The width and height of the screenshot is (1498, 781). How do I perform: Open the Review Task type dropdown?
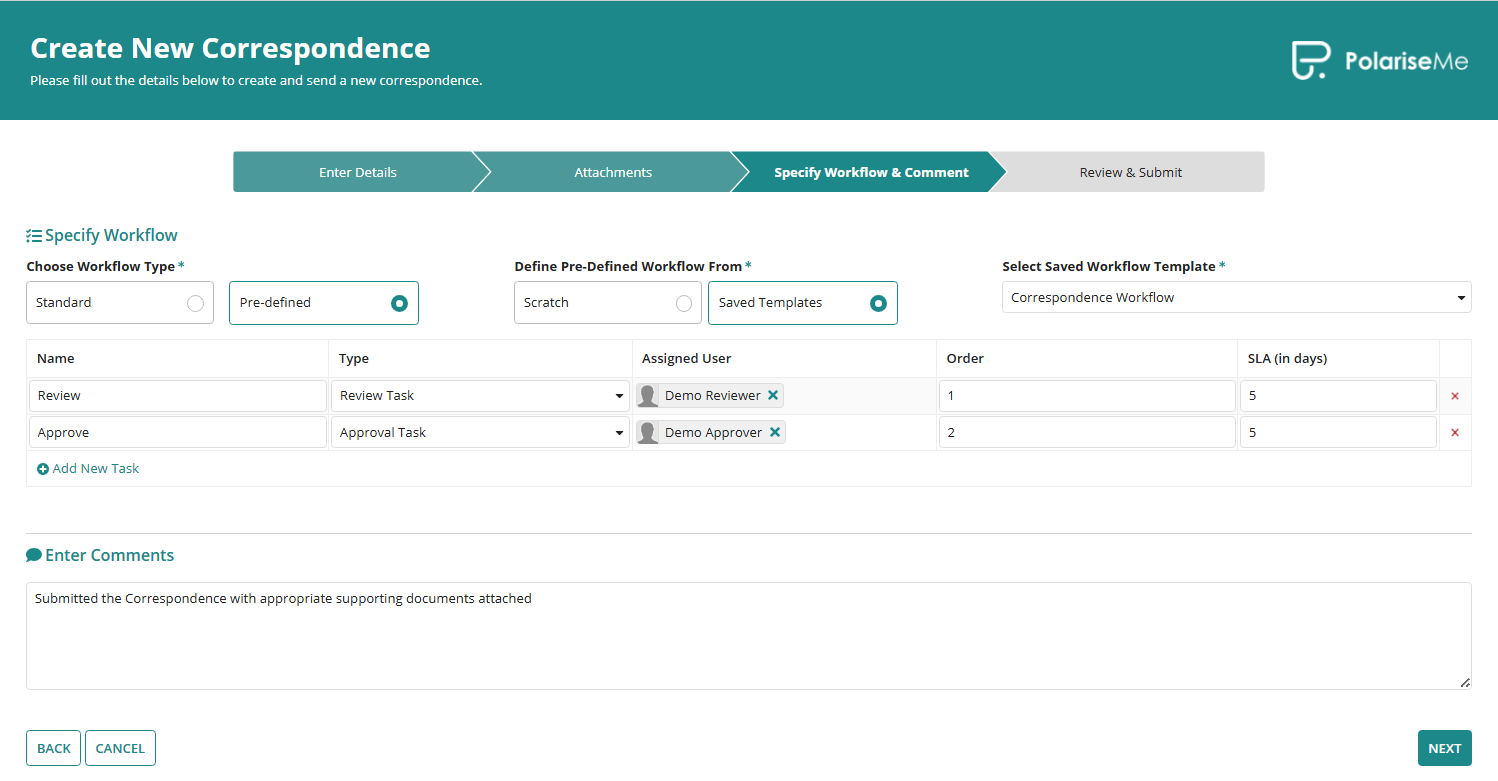[480, 396]
